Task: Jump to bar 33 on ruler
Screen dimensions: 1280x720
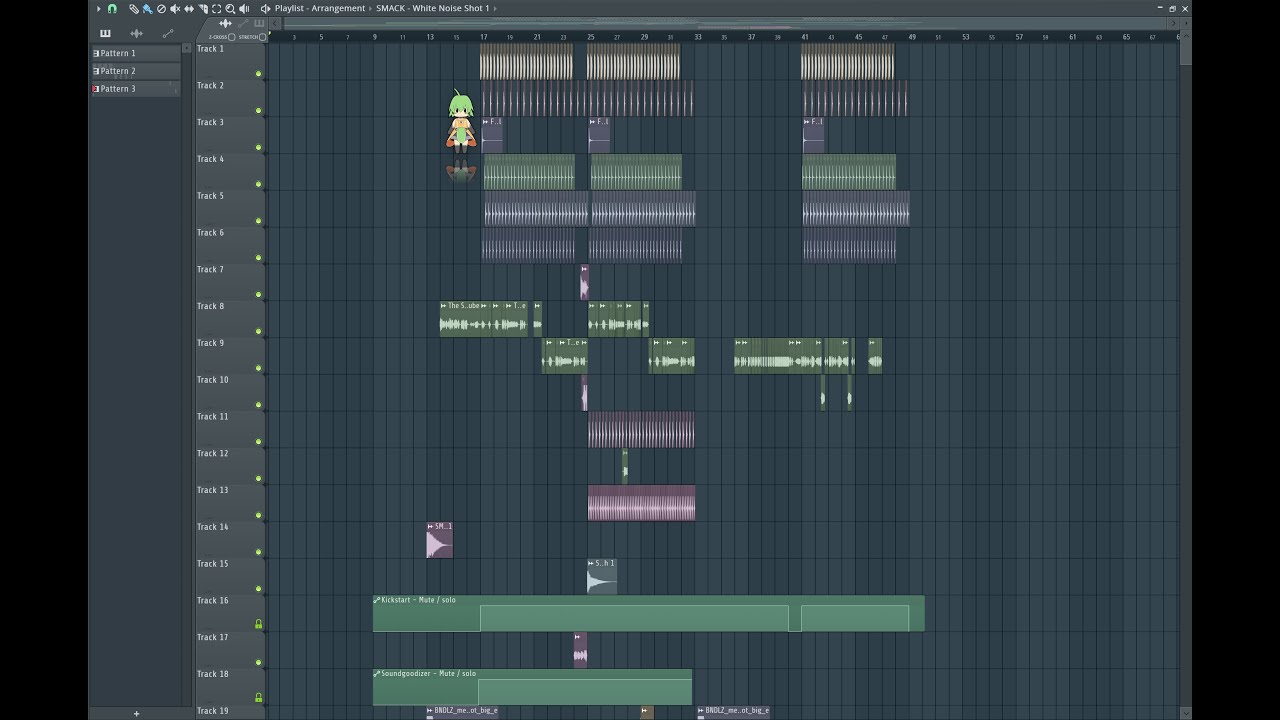Action: 697,37
